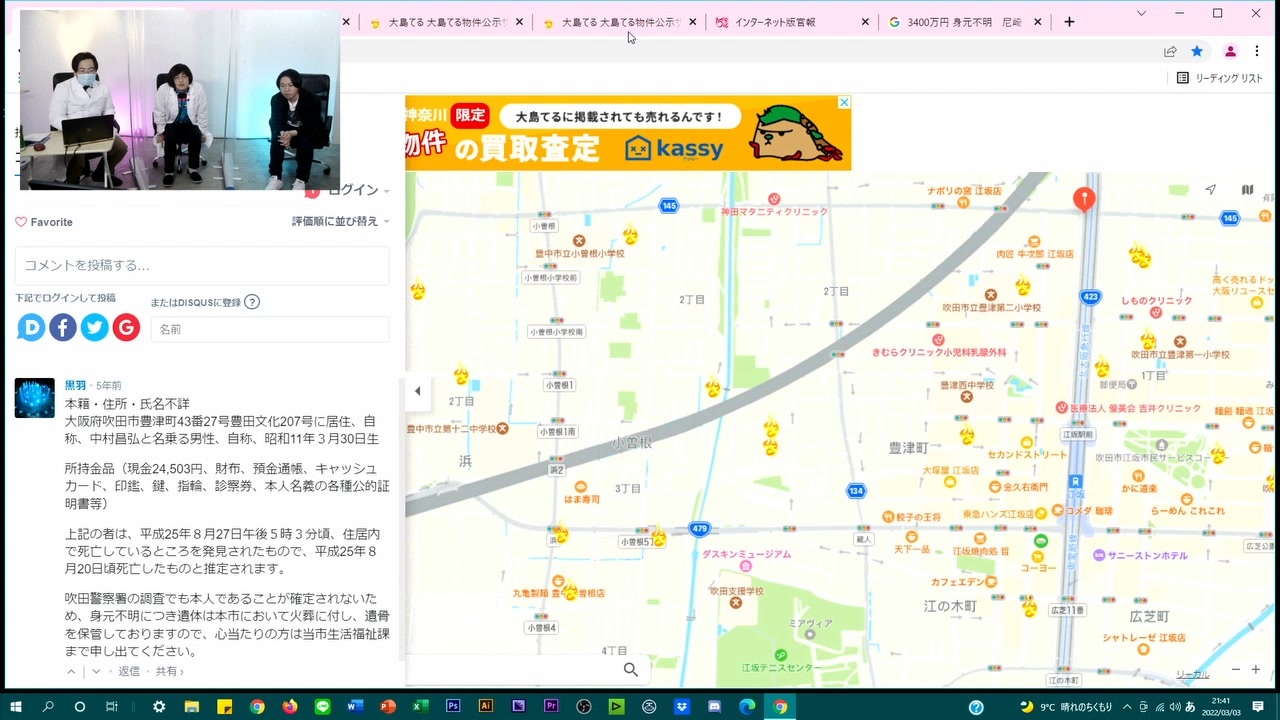Click the 返信 reply link
The width and height of the screenshot is (1280, 720).
click(129, 672)
